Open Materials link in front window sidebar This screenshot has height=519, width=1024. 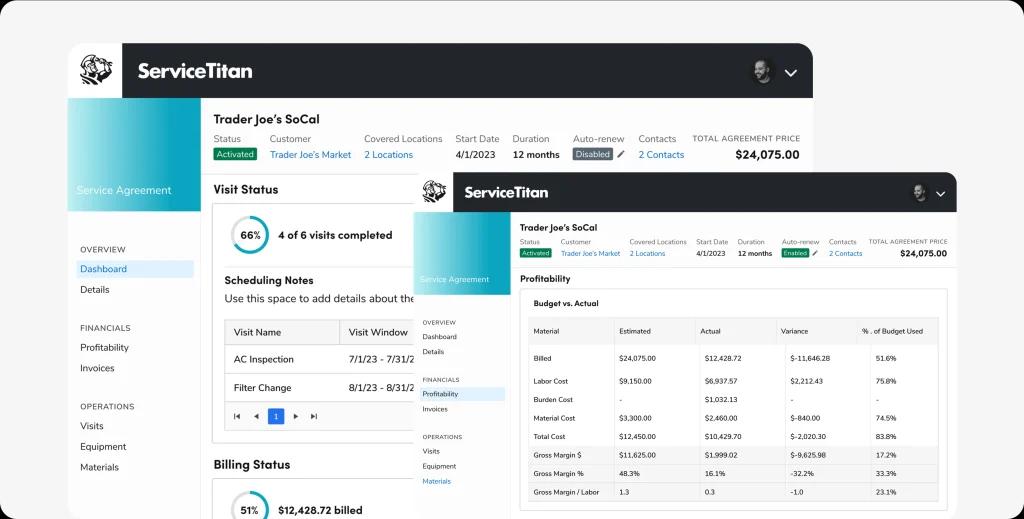click(x=436, y=481)
